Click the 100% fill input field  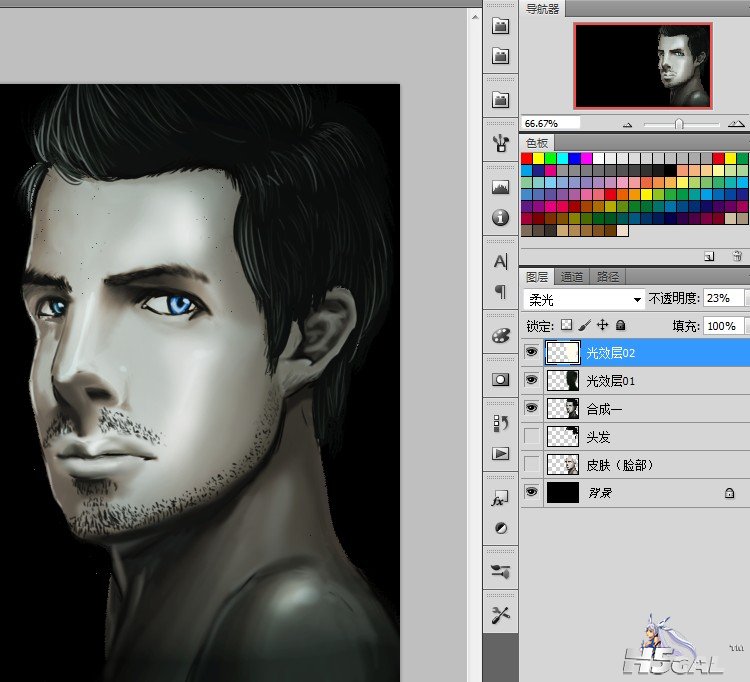pyautogui.click(x=724, y=326)
